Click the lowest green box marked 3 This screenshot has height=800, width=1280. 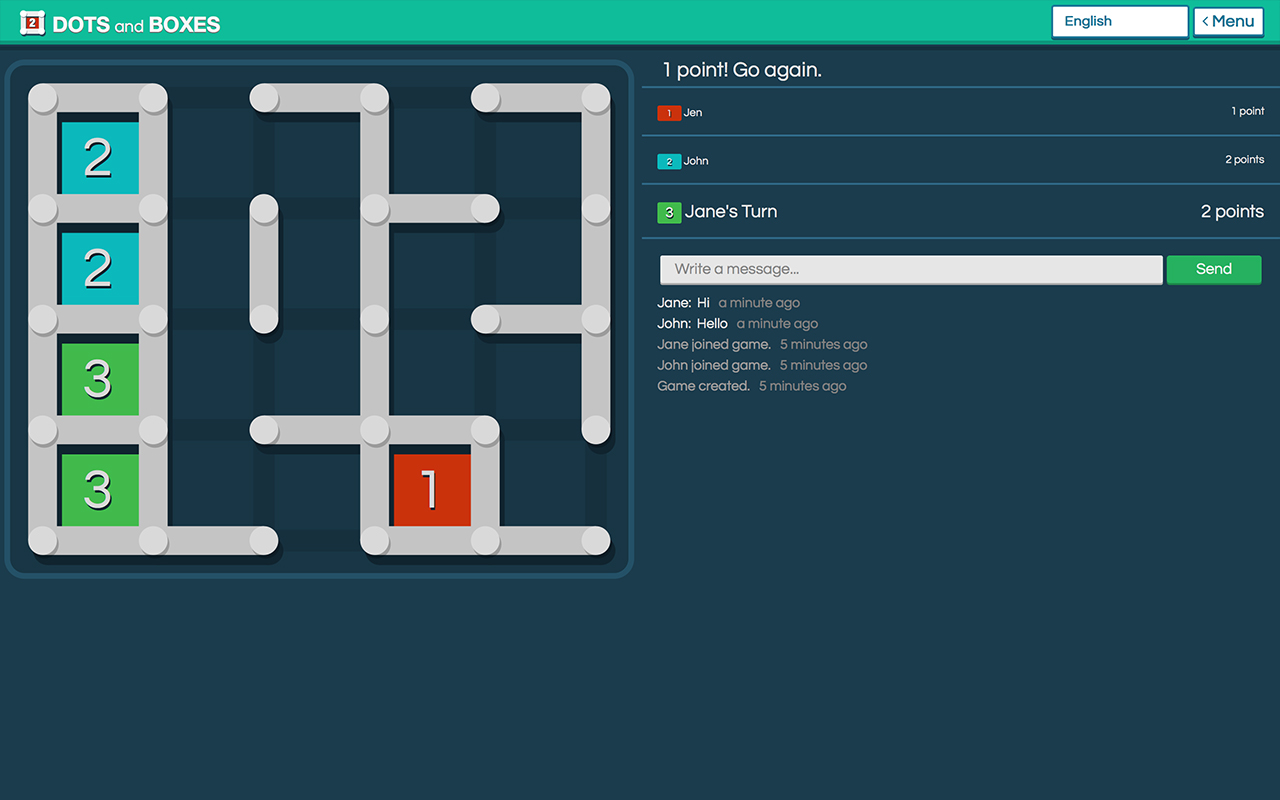(x=99, y=489)
